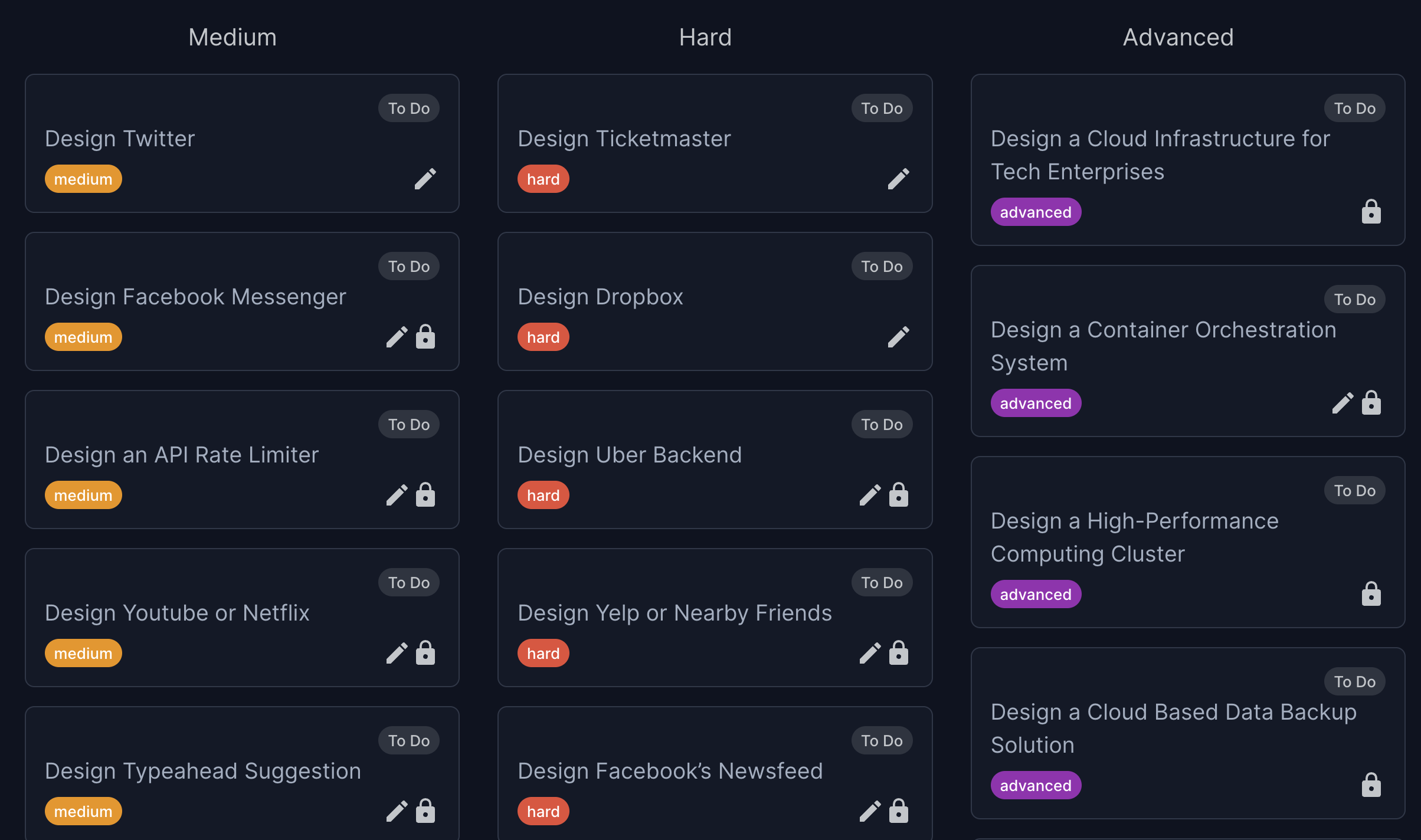Select the Advanced column header

(x=1178, y=37)
